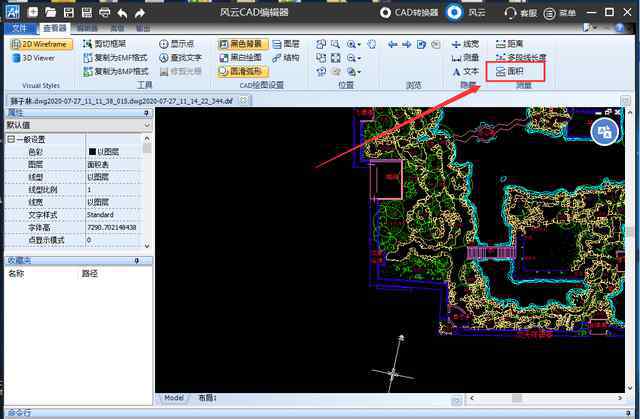The image size is (640, 419).
Task: Open the 默认值 dropdown in properties
Action: coord(147,126)
